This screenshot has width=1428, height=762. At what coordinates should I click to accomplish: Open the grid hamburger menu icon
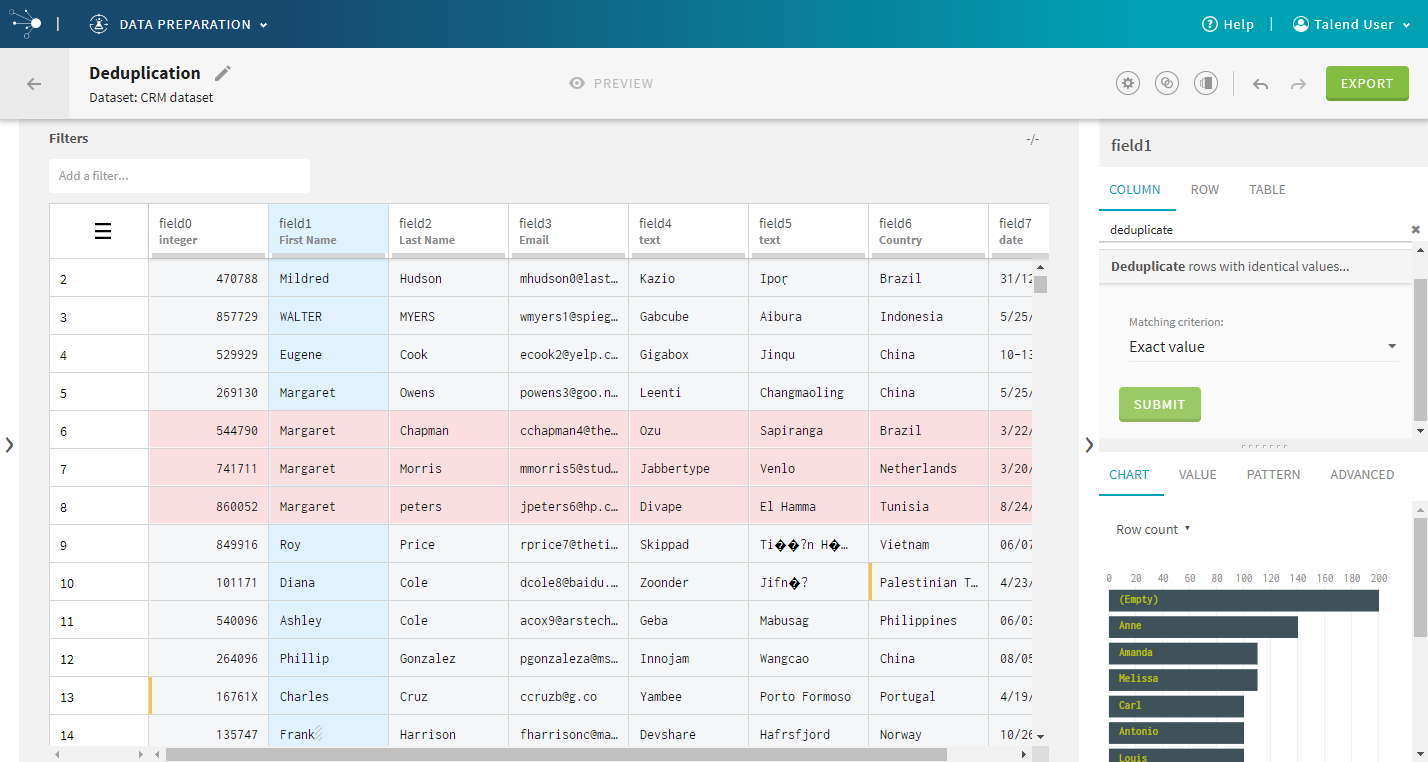point(102,231)
